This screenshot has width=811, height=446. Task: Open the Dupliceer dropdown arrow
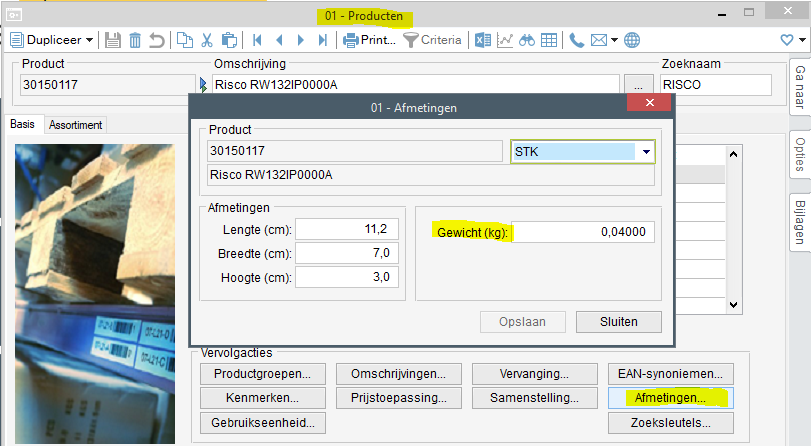click(89, 40)
